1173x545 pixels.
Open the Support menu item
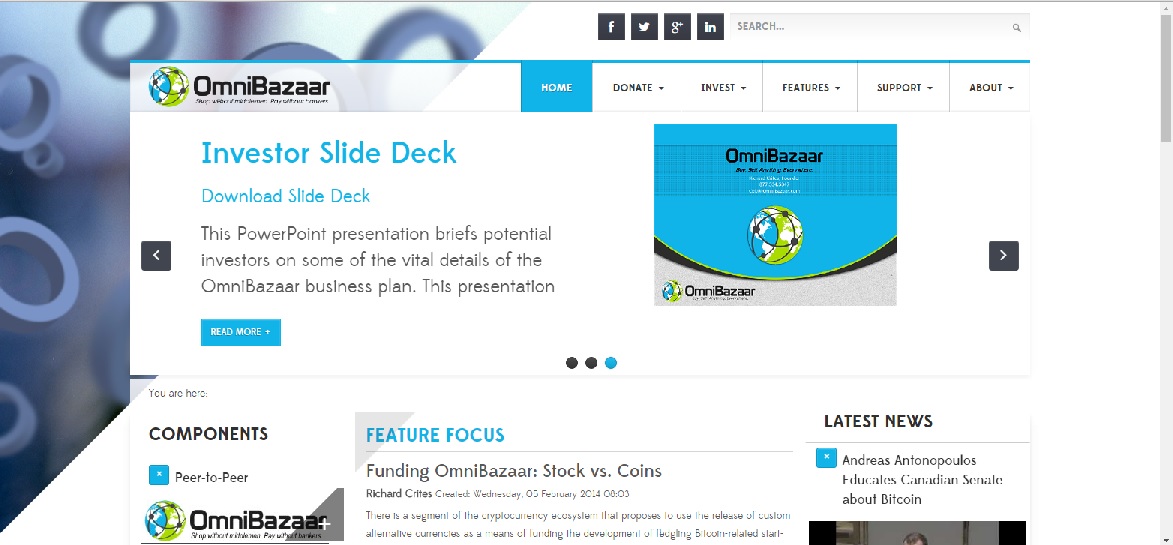pyautogui.click(x=904, y=88)
